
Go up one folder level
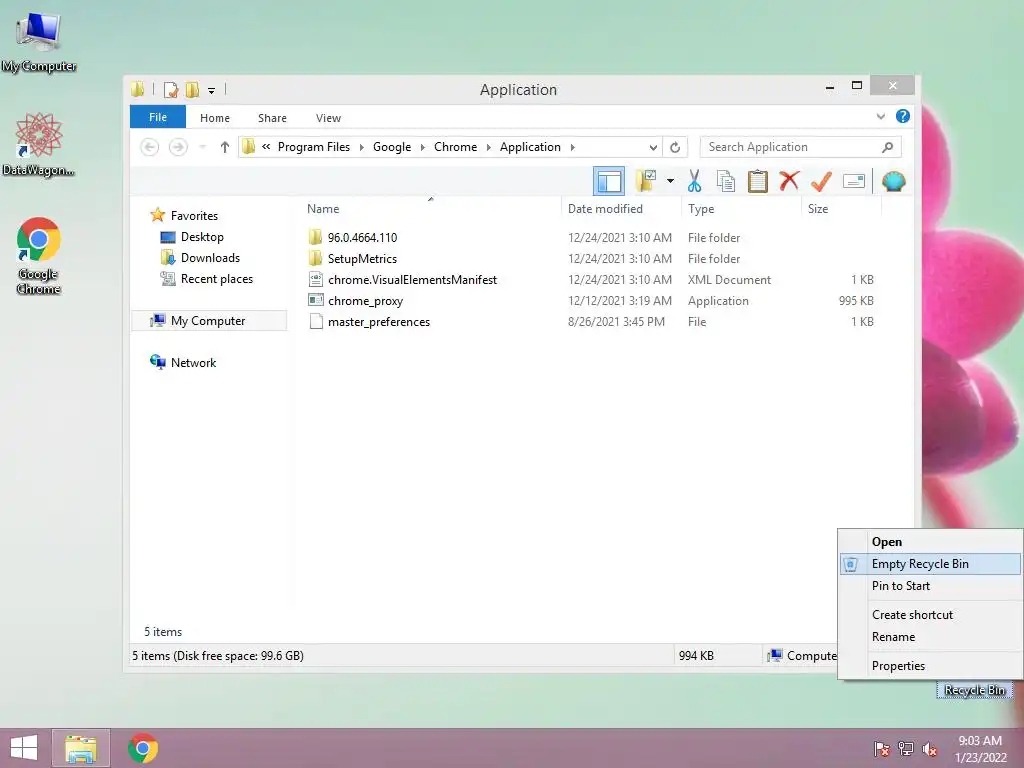(225, 147)
